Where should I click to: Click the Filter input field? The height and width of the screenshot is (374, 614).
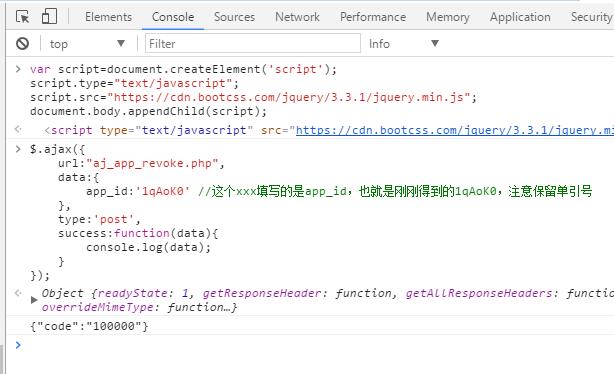(x=253, y=43)
